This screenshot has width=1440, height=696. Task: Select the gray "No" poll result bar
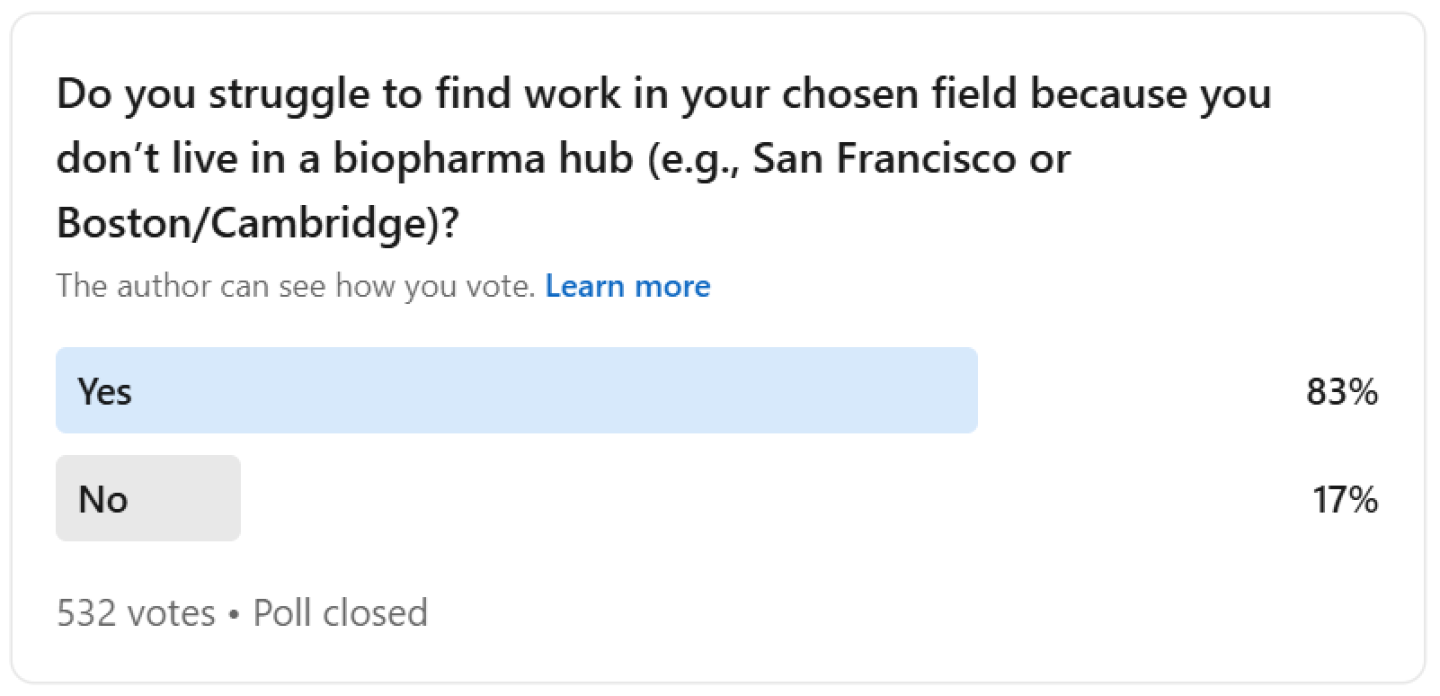[x=148, y=499]
